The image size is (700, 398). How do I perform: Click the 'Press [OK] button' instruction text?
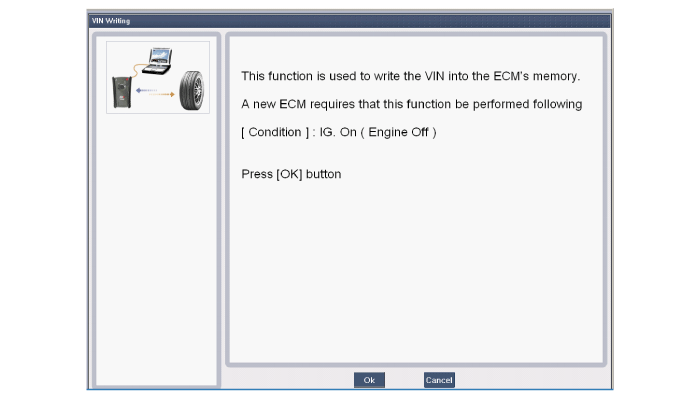(x=291, y=174)
